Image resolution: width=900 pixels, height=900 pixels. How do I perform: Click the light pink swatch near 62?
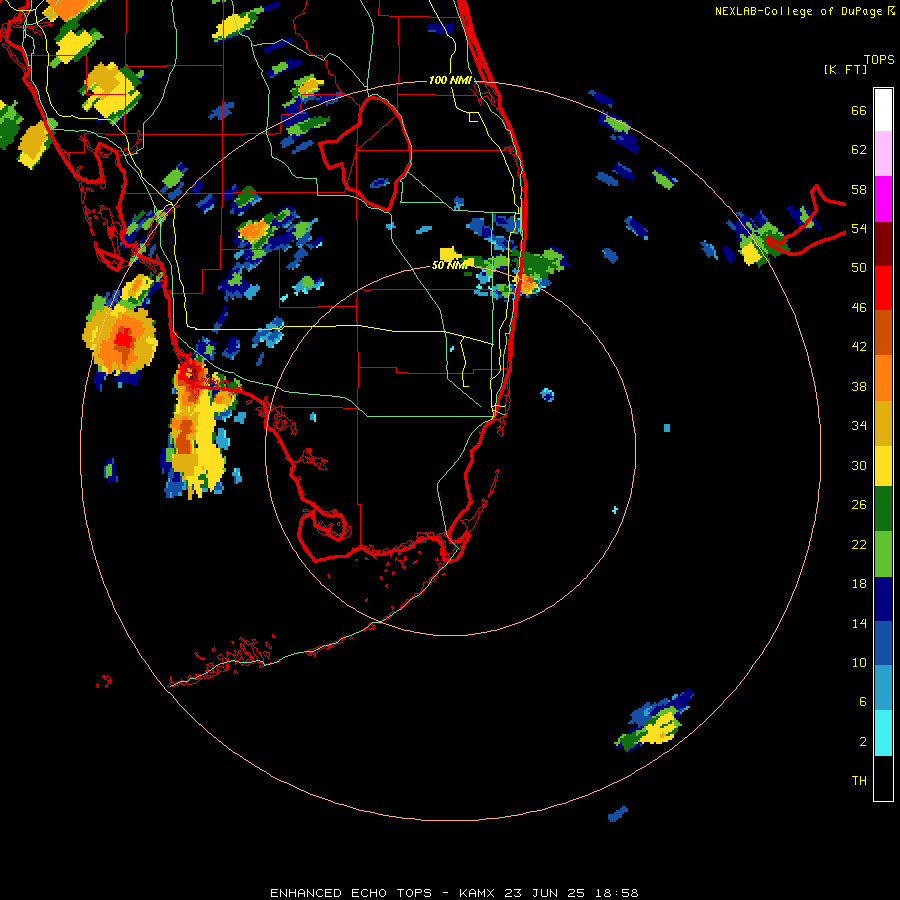[883, 153]
